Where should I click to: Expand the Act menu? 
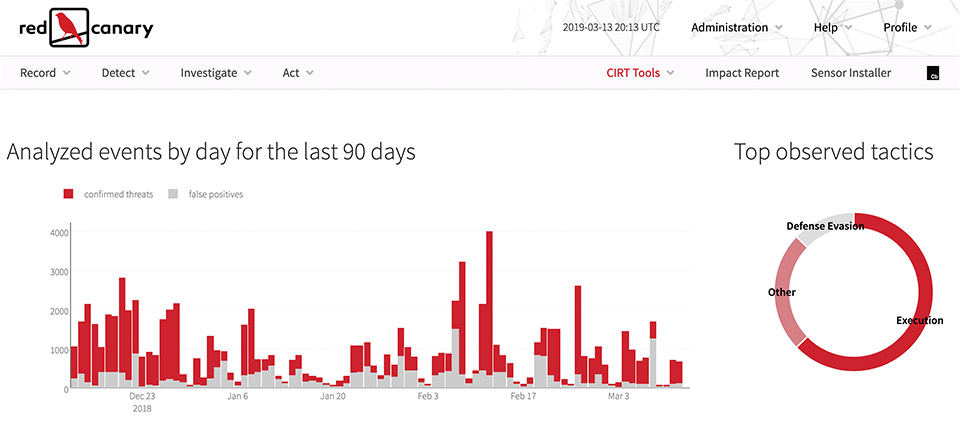tap(298, 73)
